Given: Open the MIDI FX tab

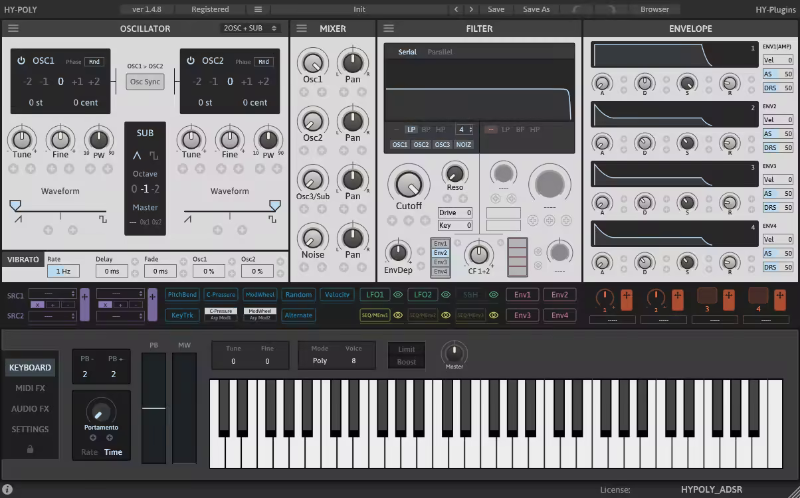Looking at the screenshot, I should pyautogui.click(x=30, y=388).
